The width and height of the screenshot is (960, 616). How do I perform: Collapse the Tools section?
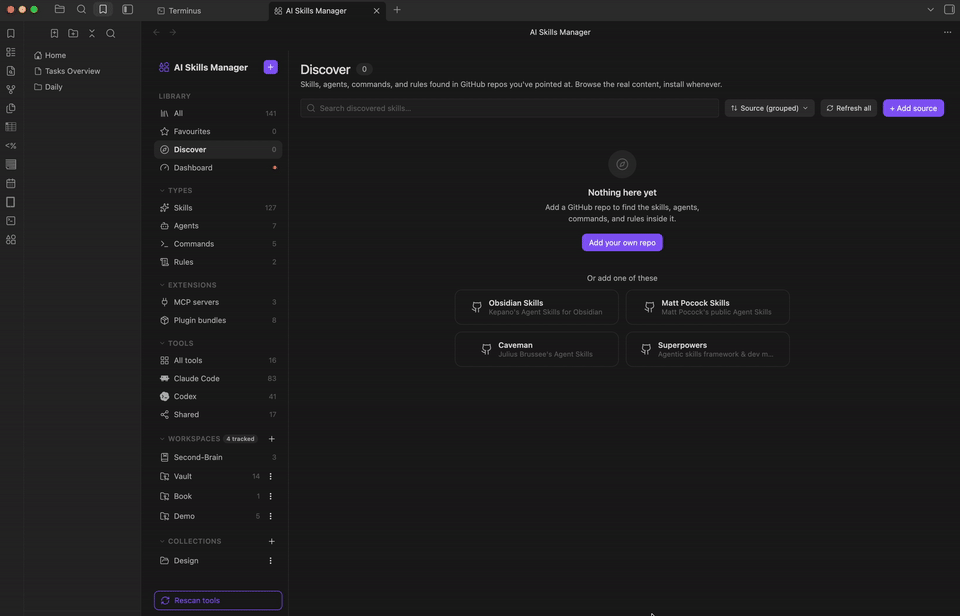176,344
